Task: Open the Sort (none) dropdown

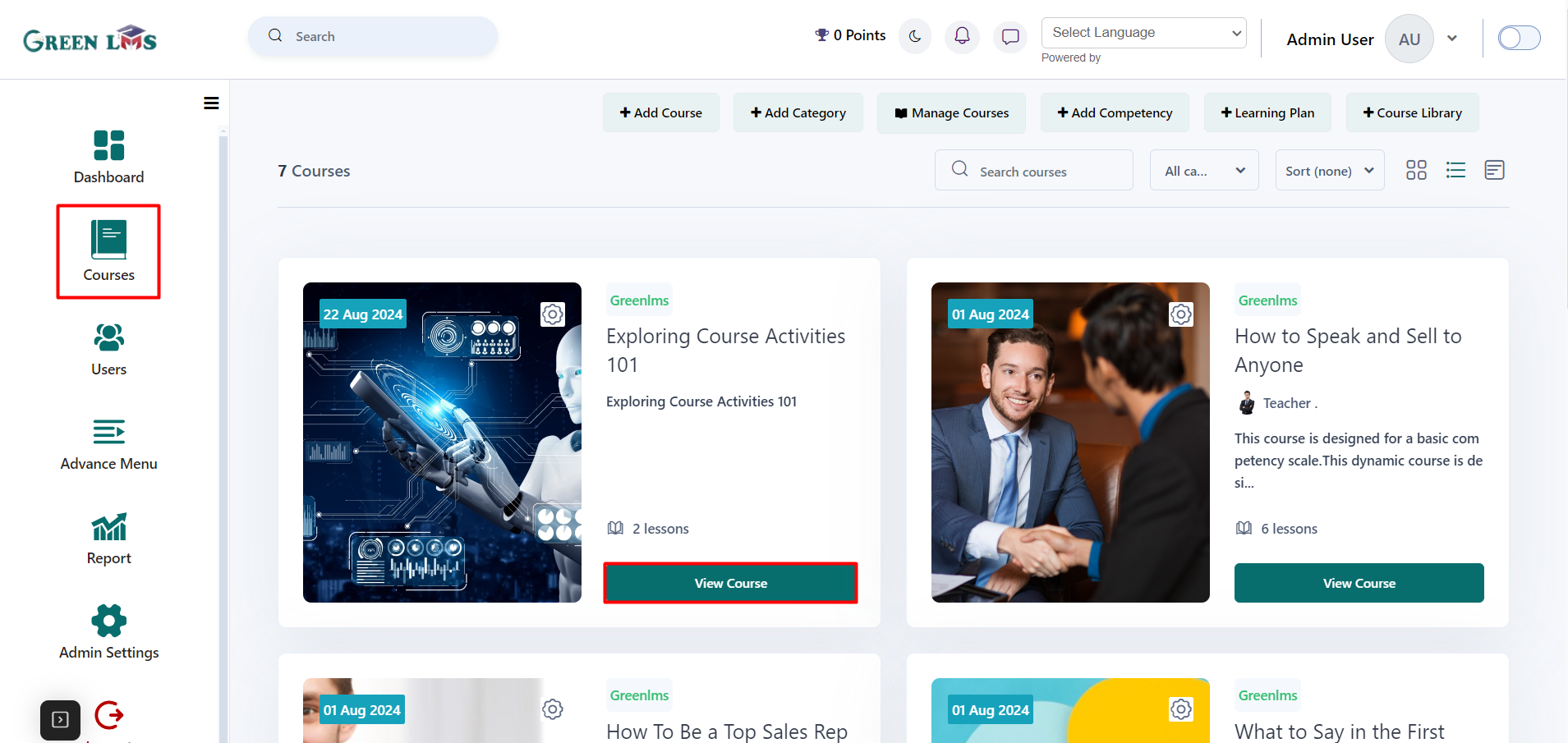Action: pos(1330,171)
